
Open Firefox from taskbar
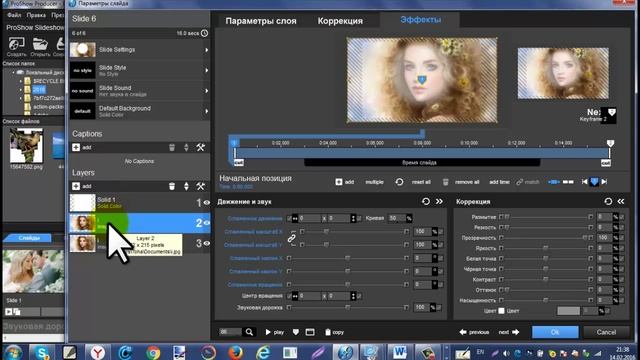(235, 352)
